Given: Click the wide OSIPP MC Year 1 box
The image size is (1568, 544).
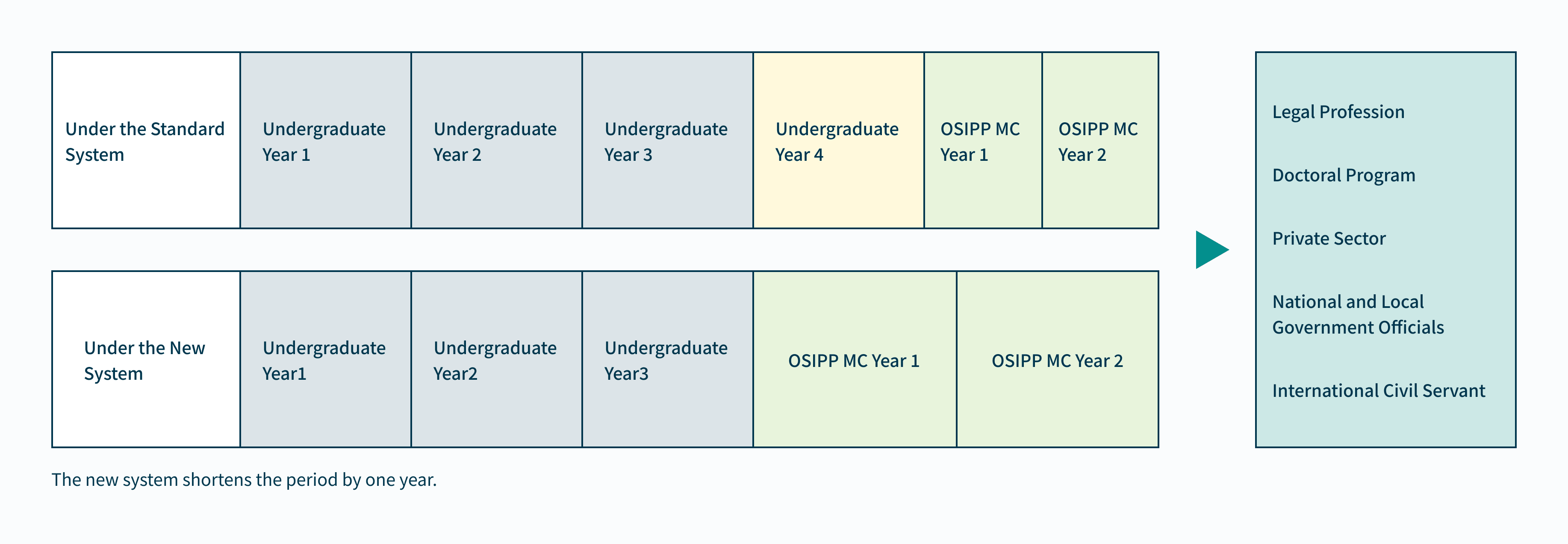Looking at the screenshot, I should point(854,361).
